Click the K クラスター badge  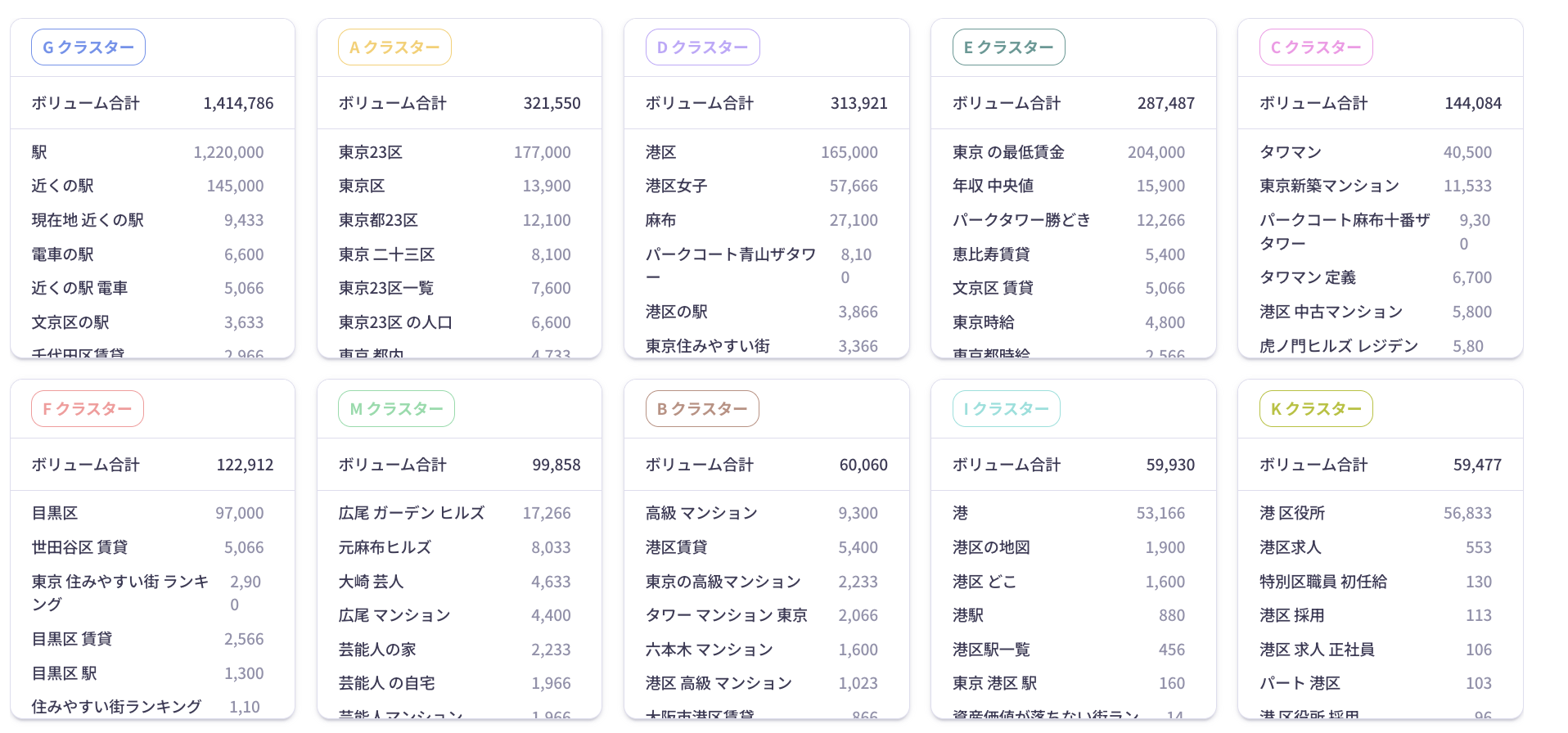click(x=1316, y=409)
